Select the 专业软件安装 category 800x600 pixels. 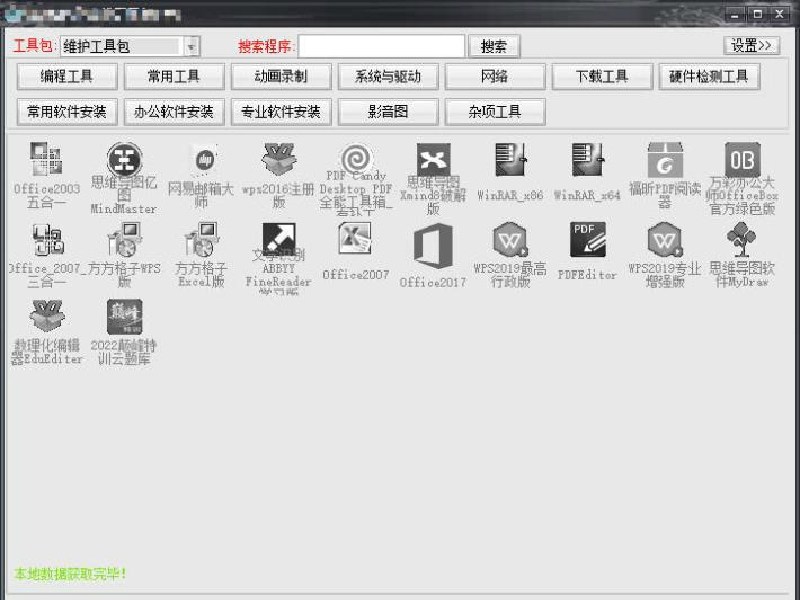tap(281, 112)
